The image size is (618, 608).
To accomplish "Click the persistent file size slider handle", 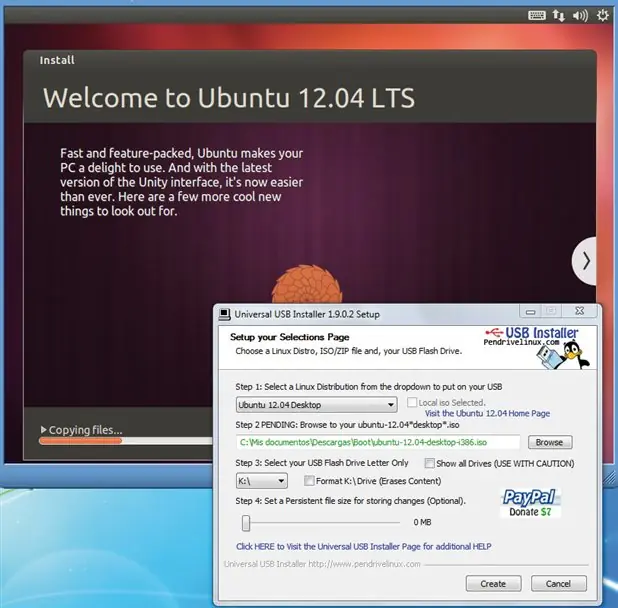I will pyautogui.click(x=246, y=523).
